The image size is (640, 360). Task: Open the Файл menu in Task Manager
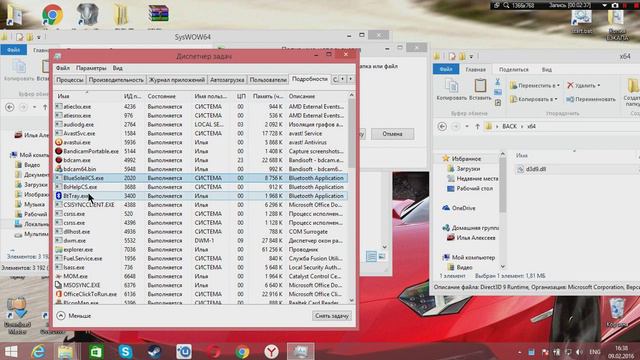pyautogui.click(x=62, y=68)
